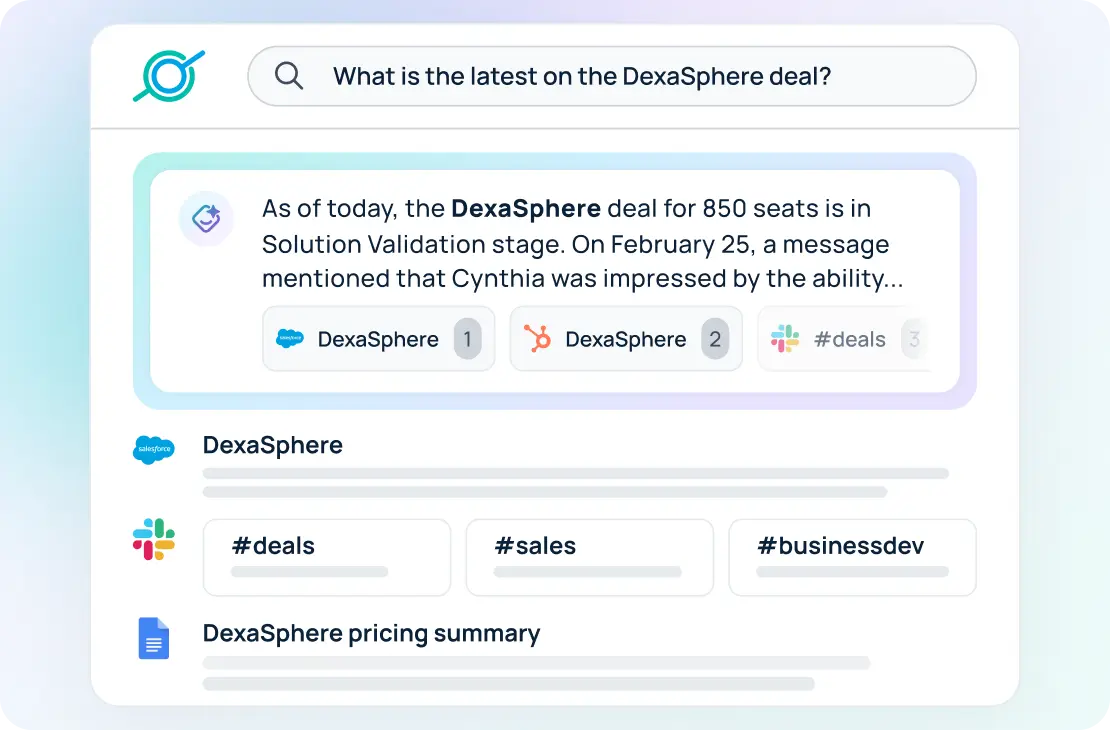Image resolution: width=1110 pixels, height=730 pixels.
Task: Click citation number 1 badge
Action: pyautogui.click(x=466, y=339)
